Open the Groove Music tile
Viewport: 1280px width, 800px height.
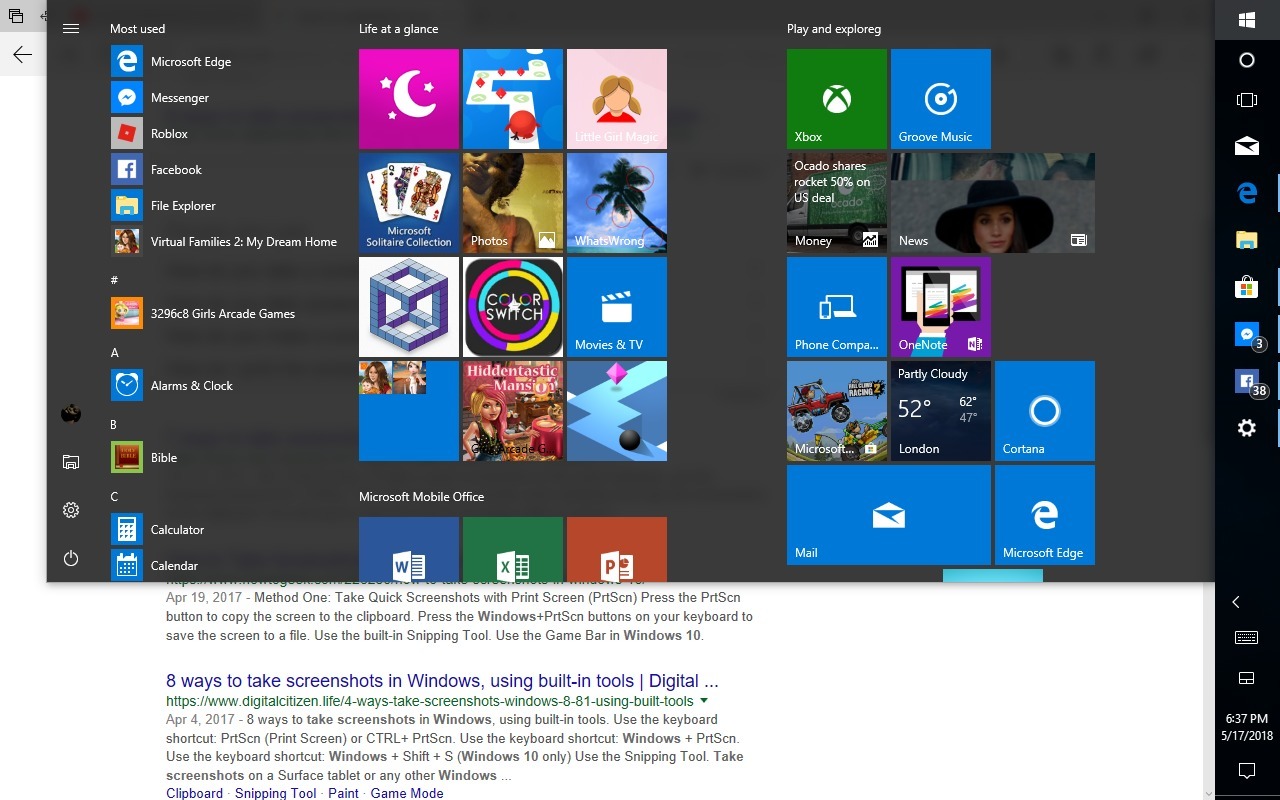941,99
